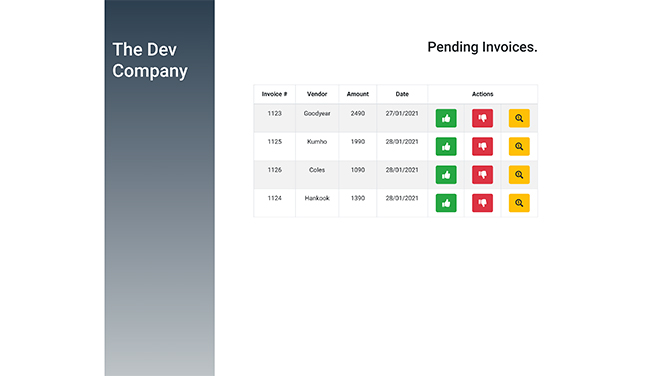This screenshot has height=376, width=650.
Task: Reject invoice 1126 from Coles
Action: click(x=483, y=175)
